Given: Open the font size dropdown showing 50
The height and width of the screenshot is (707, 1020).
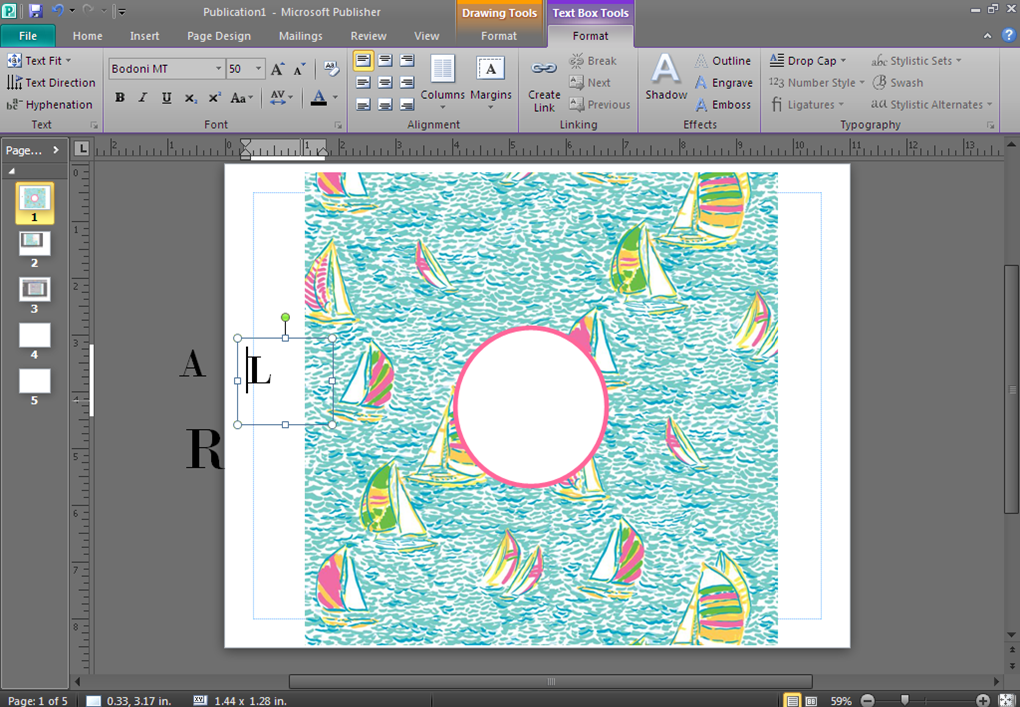Looking at the screenshot, I should [258, 68].
